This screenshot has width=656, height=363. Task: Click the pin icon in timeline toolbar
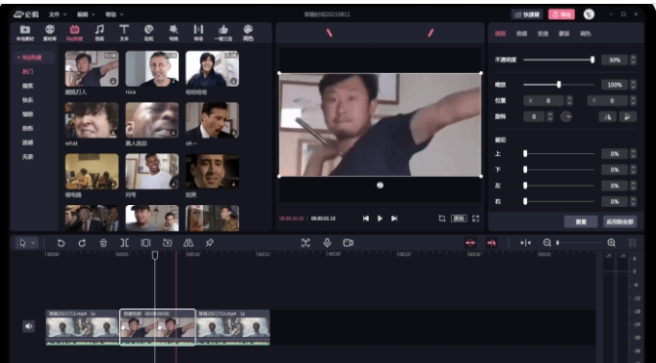[x=210, y=243]
